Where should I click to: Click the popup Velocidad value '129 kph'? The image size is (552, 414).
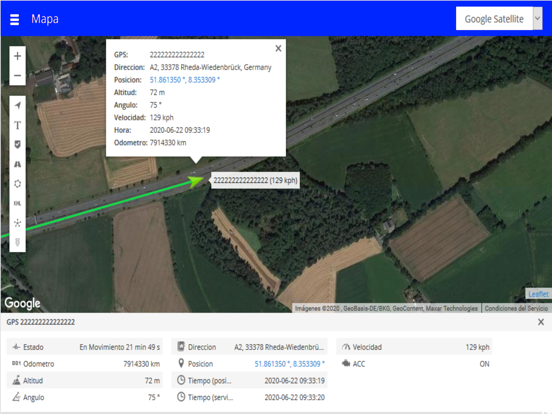pos(162,118)
